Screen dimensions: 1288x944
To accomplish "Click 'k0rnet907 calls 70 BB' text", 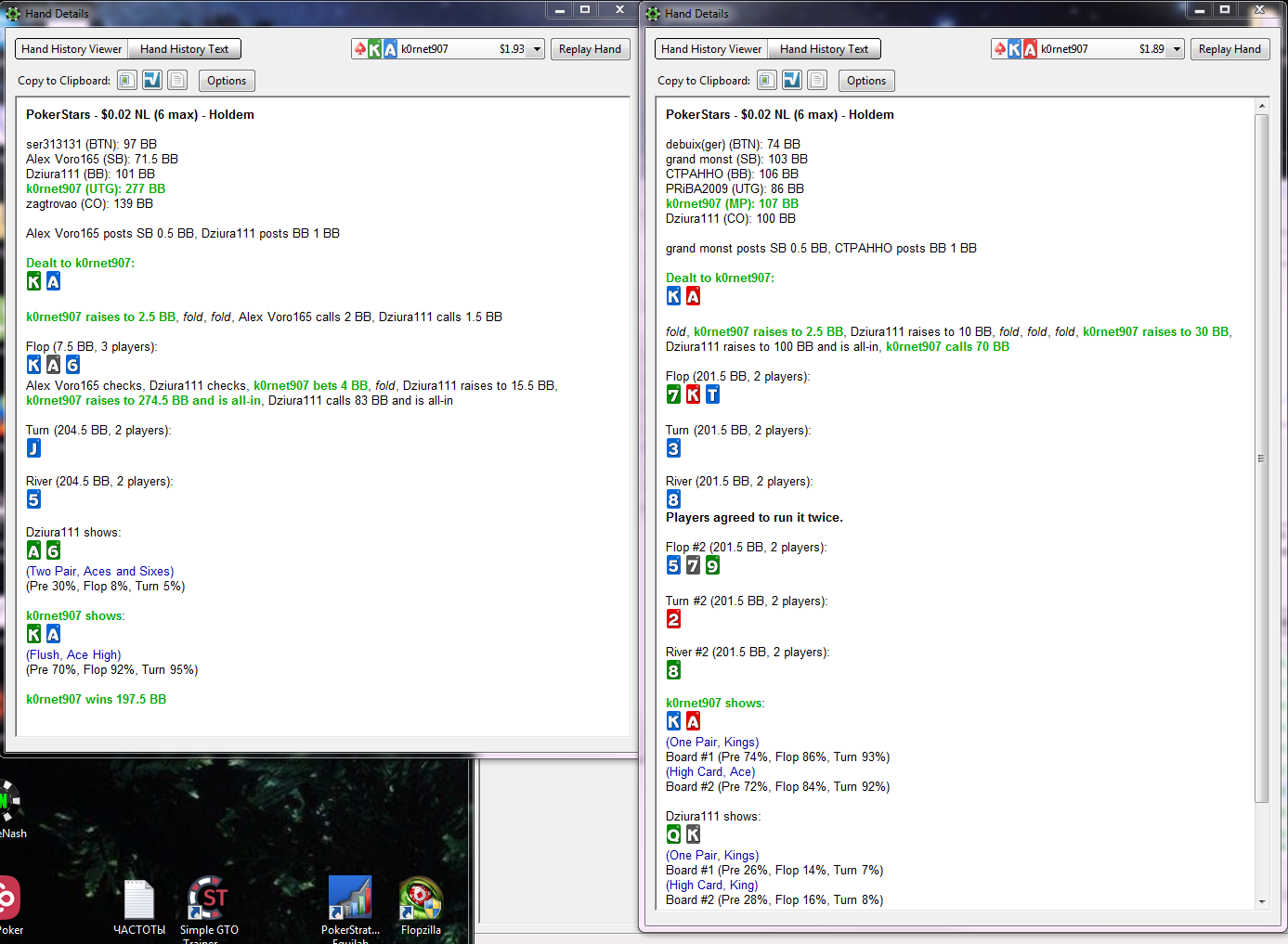I will (x=947, y=346).
